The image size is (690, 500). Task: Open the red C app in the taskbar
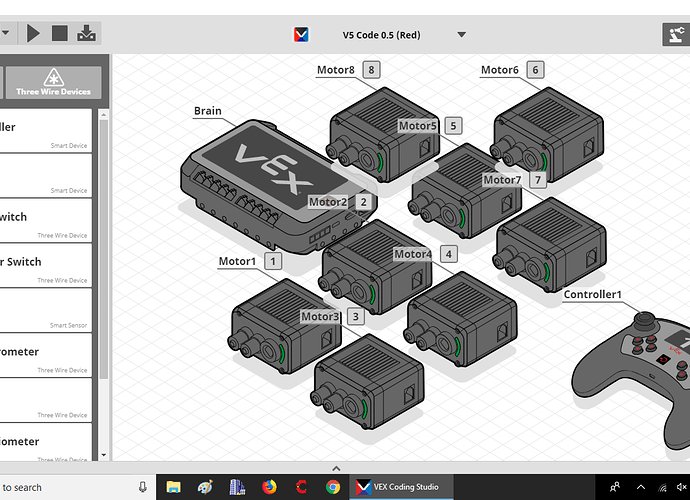tap(301, 487)
